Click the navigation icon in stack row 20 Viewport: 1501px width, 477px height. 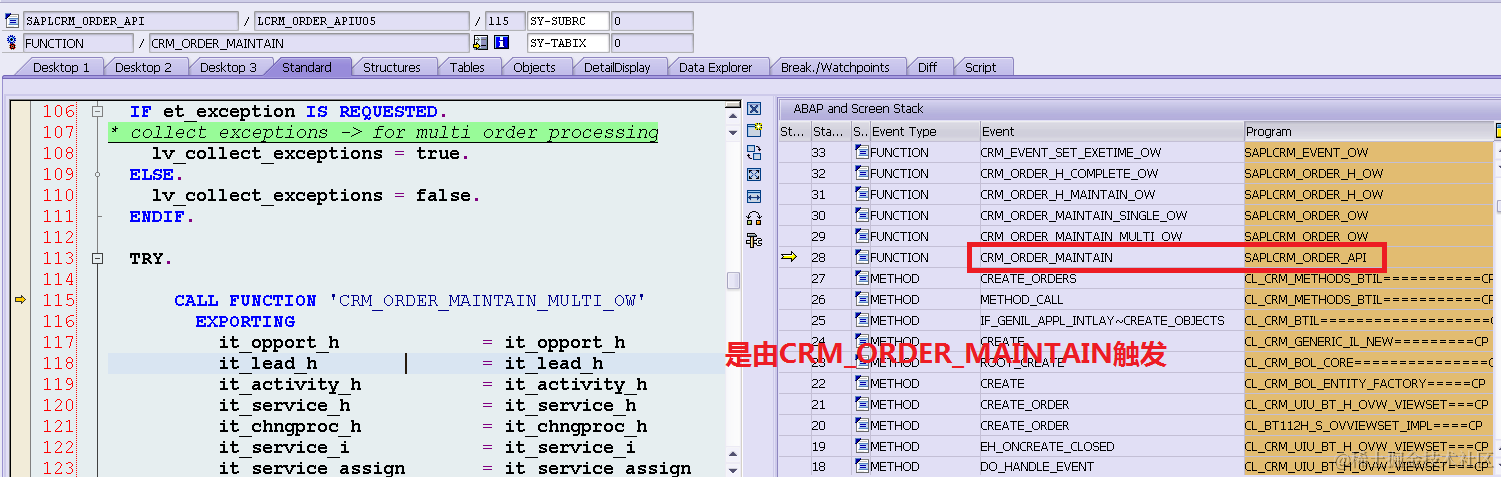point(861,425)
